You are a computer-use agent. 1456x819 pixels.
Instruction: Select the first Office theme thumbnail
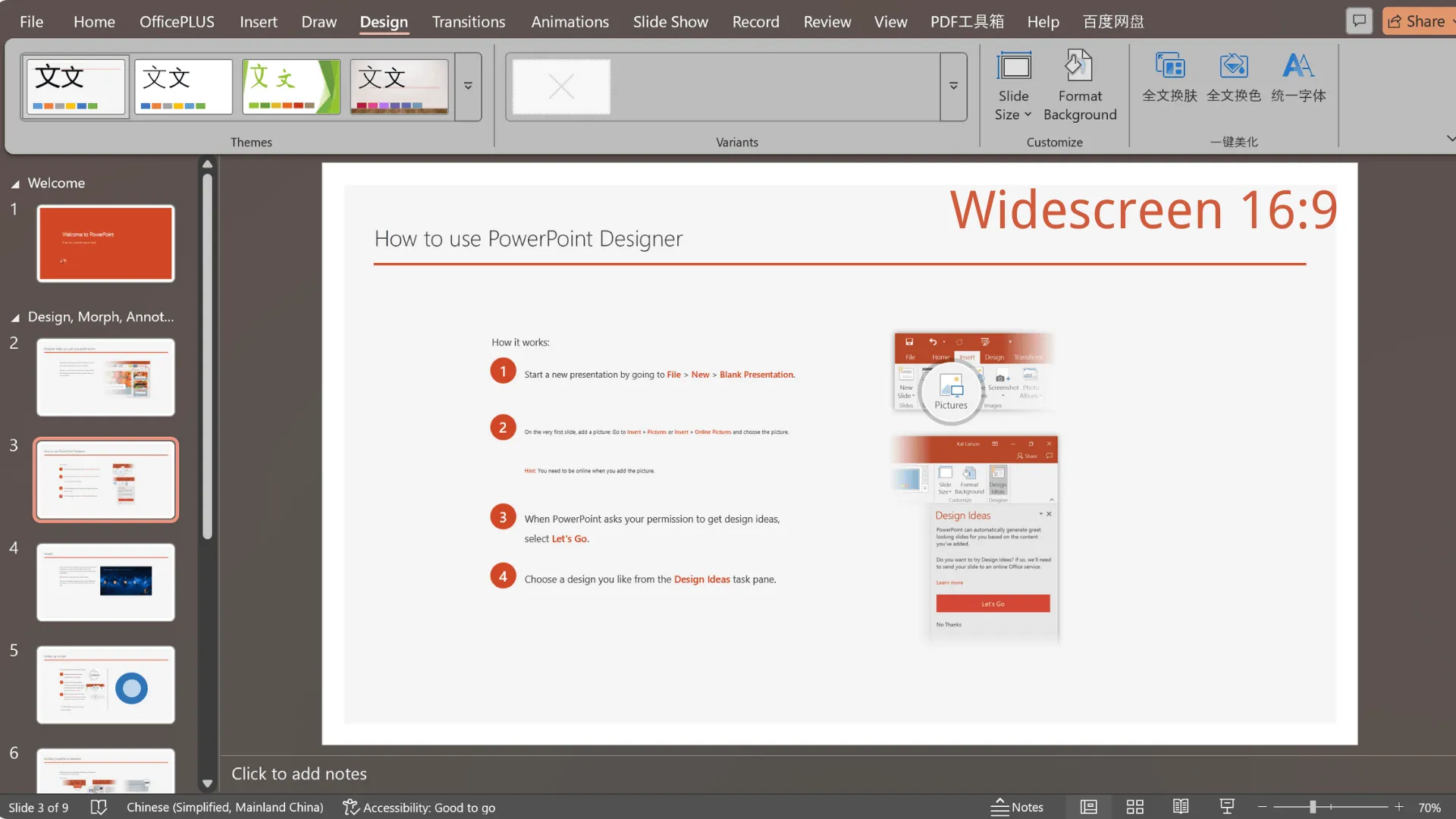(x=76, y=86)
